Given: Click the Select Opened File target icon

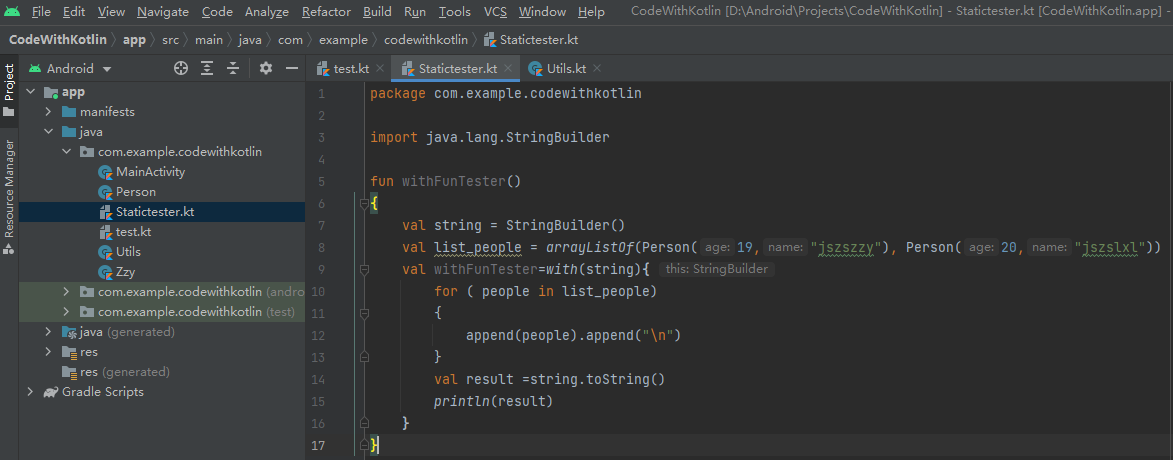Looking at the screenshot, I should point(181,69).
